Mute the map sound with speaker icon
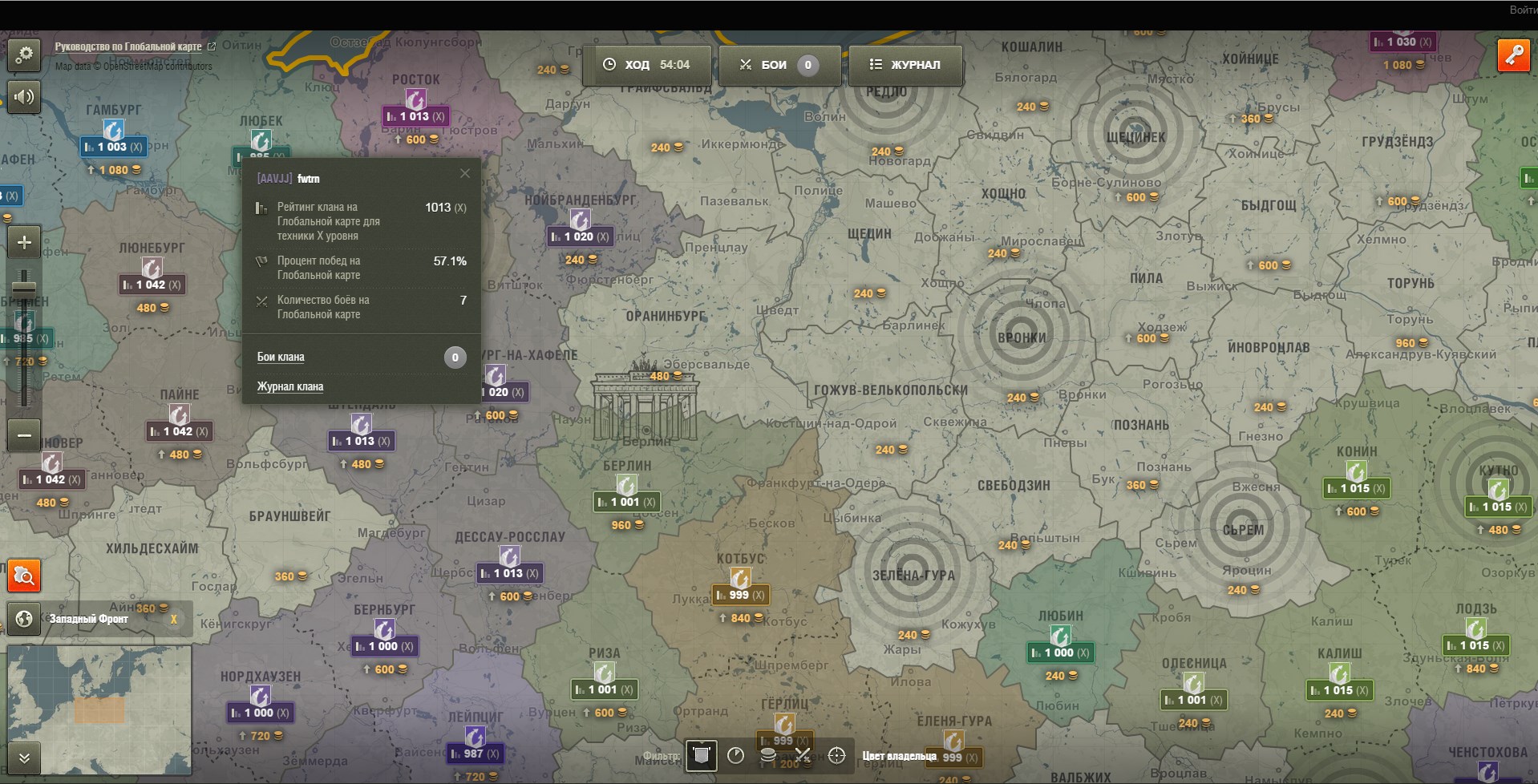Viewport: 1538px width, 784px height. click(x=24, y=97)
